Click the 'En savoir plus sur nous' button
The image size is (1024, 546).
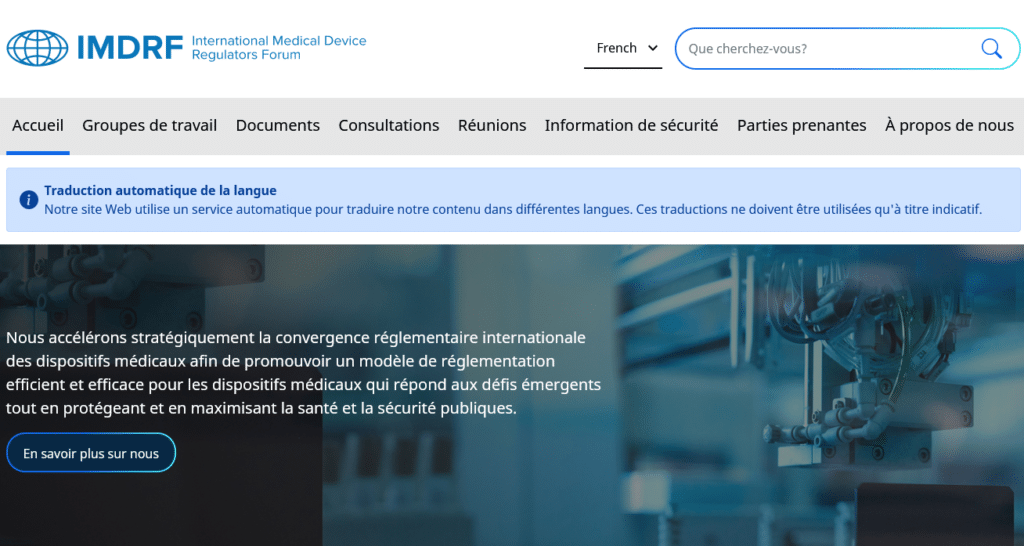[x=91, y=453]
